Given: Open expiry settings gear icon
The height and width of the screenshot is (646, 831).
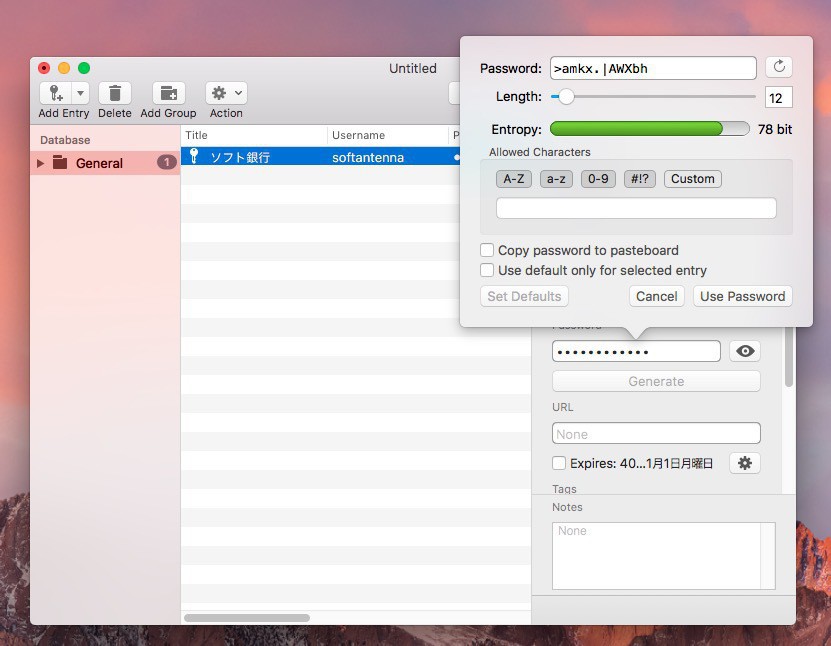Looking at the screenshot, I should [745, 463].
